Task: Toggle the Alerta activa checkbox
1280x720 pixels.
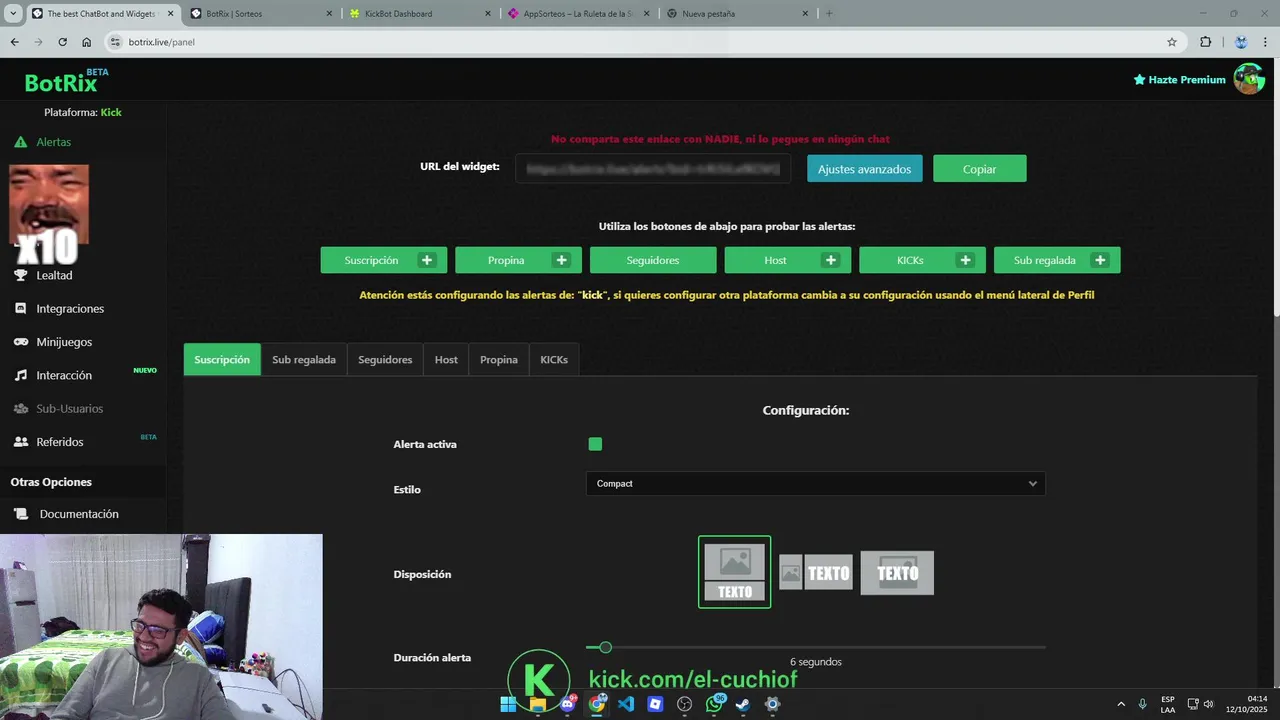Action: point(595,444)
